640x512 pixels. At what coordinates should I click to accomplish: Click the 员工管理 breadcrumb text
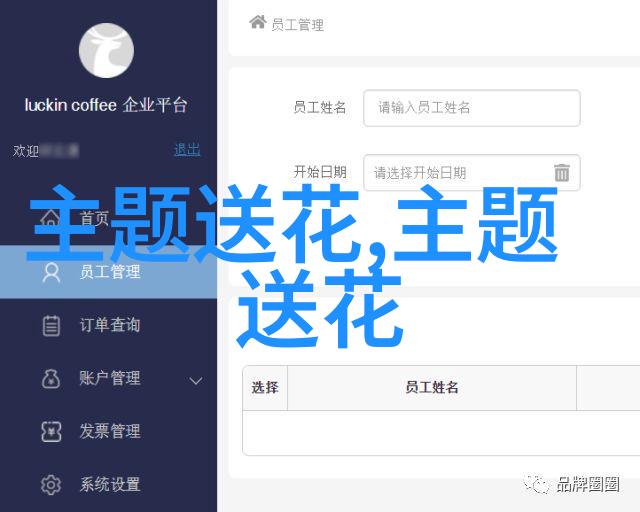pos(298,25)
